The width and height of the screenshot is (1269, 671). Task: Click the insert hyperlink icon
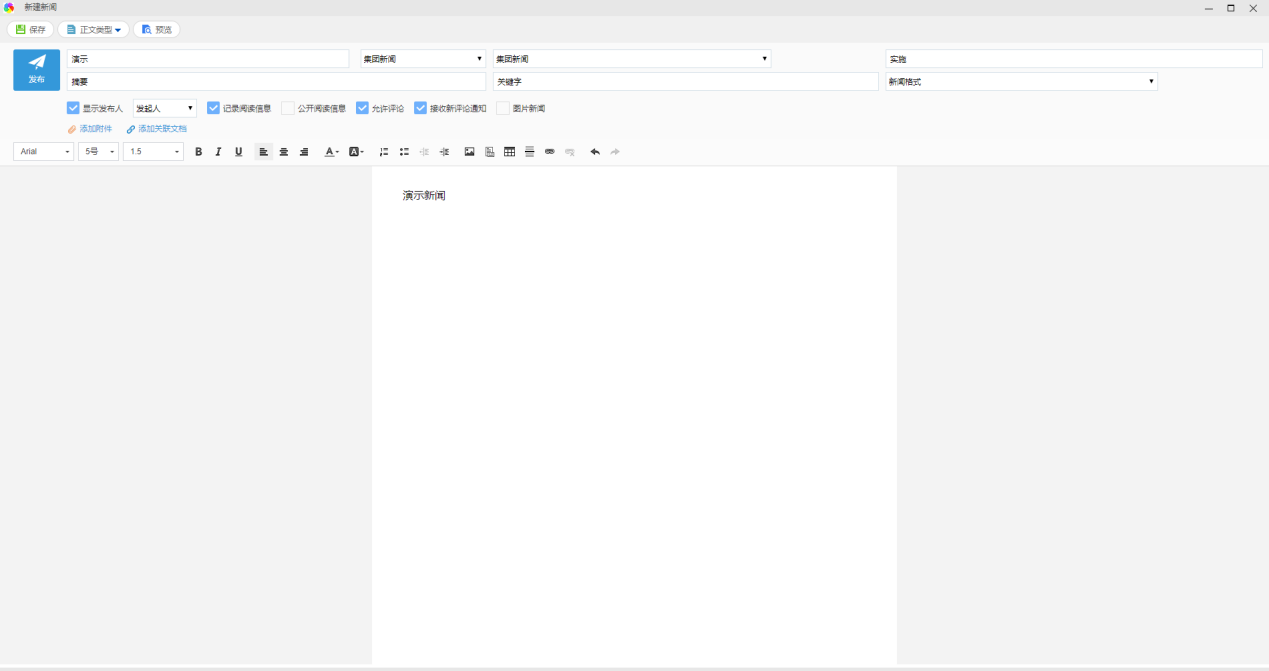pos(549,152)
